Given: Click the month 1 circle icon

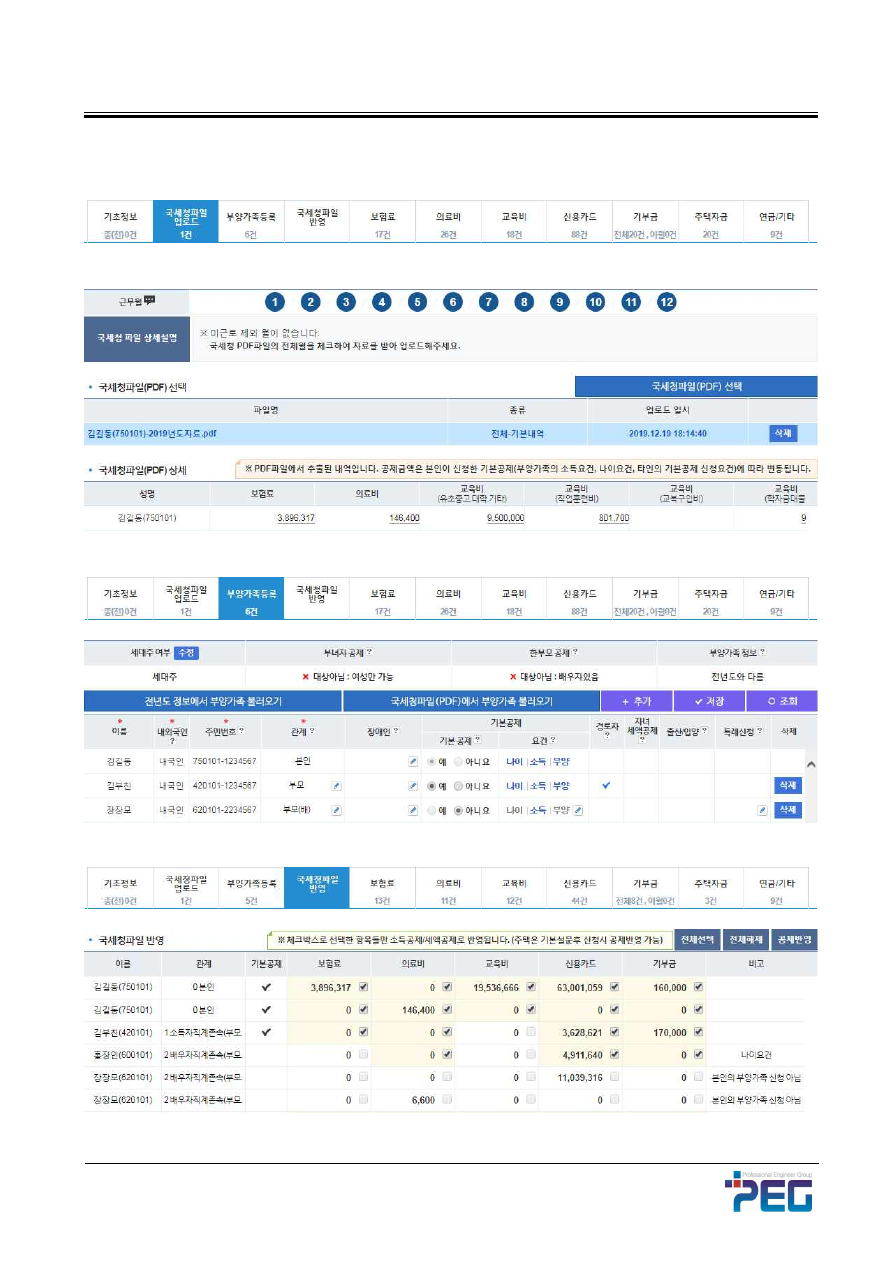Looking at the screenshot, I should [x=275, y=302].
